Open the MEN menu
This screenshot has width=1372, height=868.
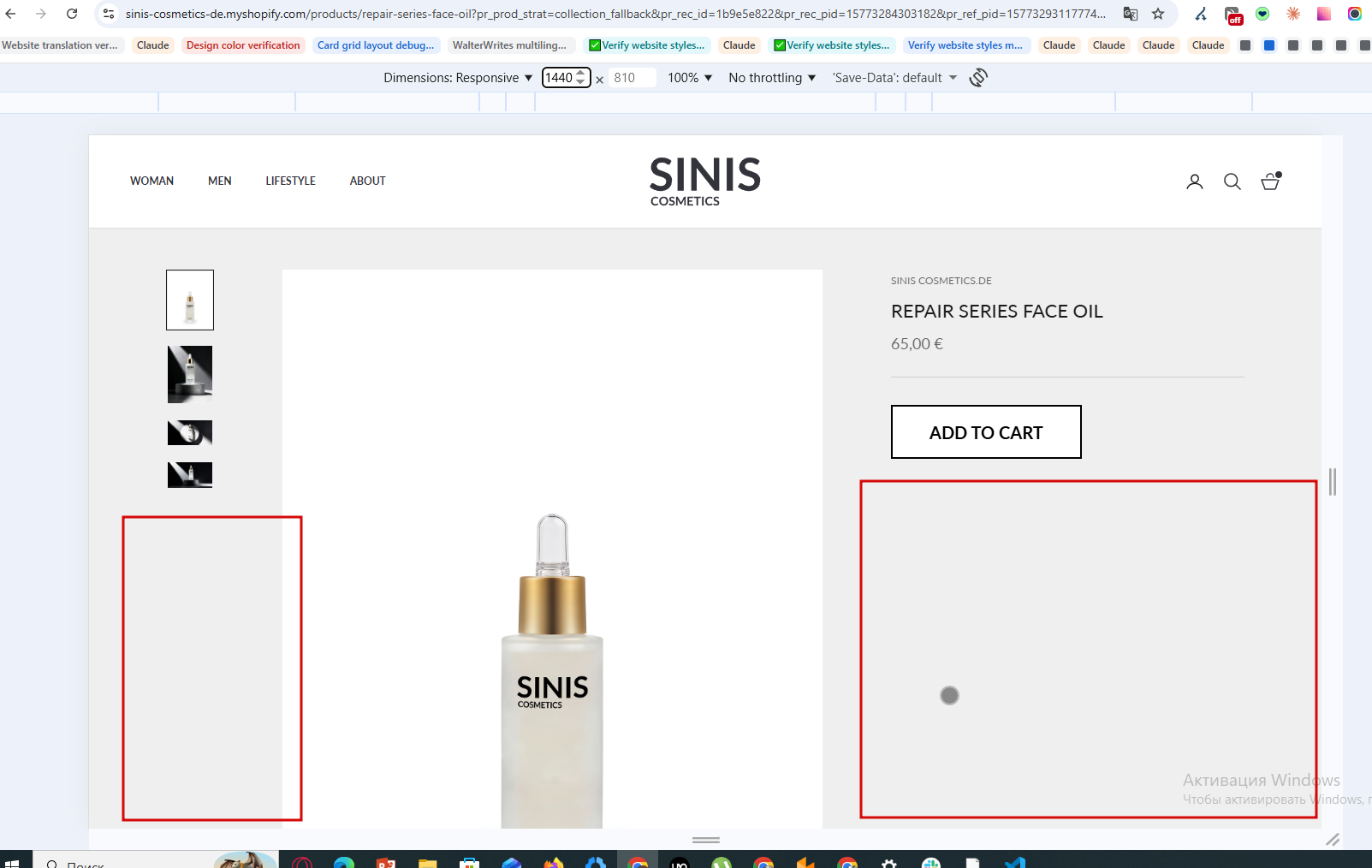pyautogui.click(x=220, y=181)
